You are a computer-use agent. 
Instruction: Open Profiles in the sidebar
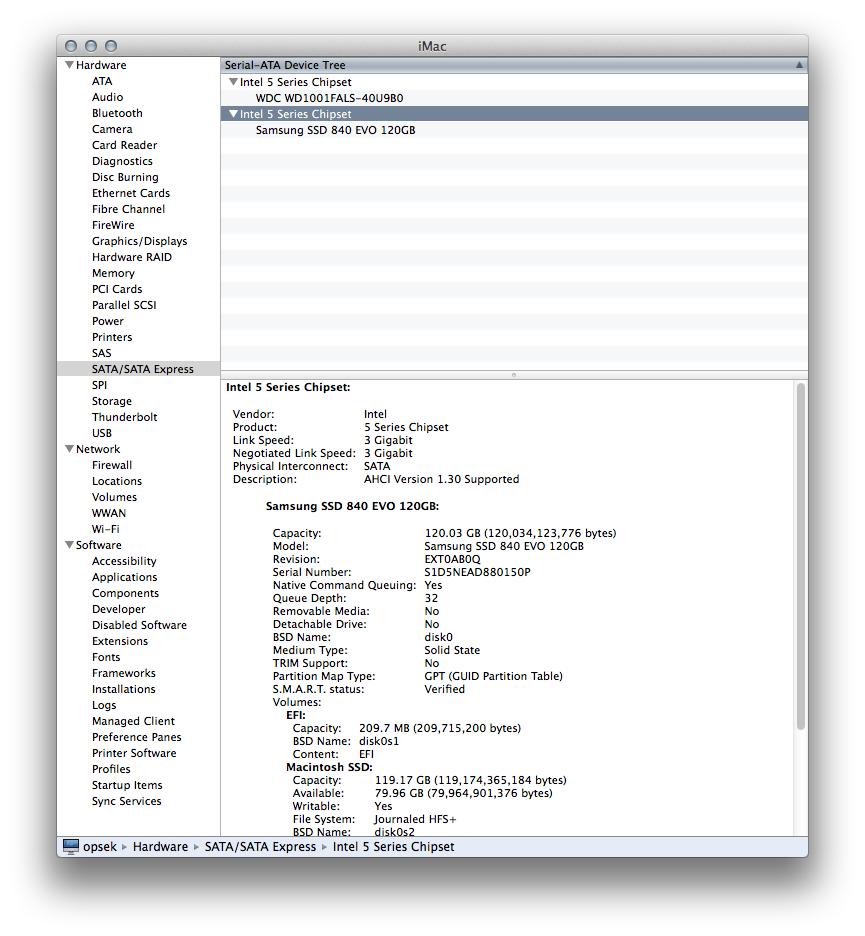[111, 769]
